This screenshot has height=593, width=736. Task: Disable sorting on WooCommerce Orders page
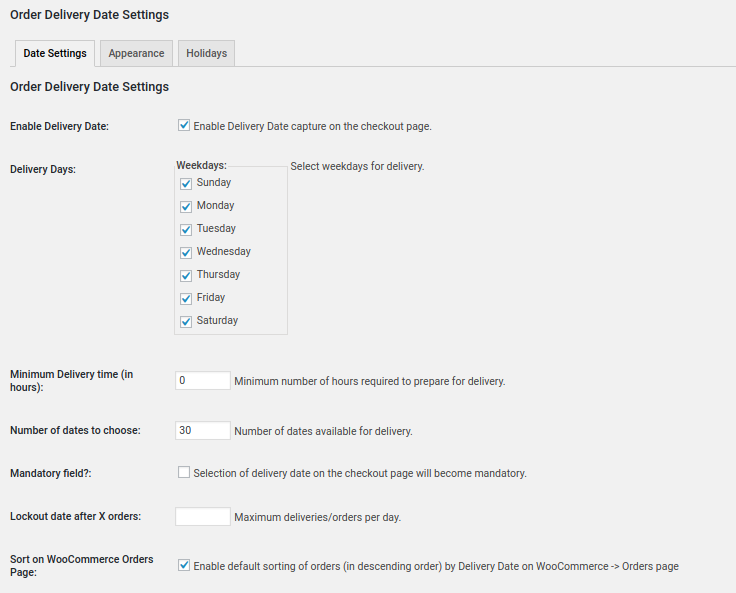(184, 565)
